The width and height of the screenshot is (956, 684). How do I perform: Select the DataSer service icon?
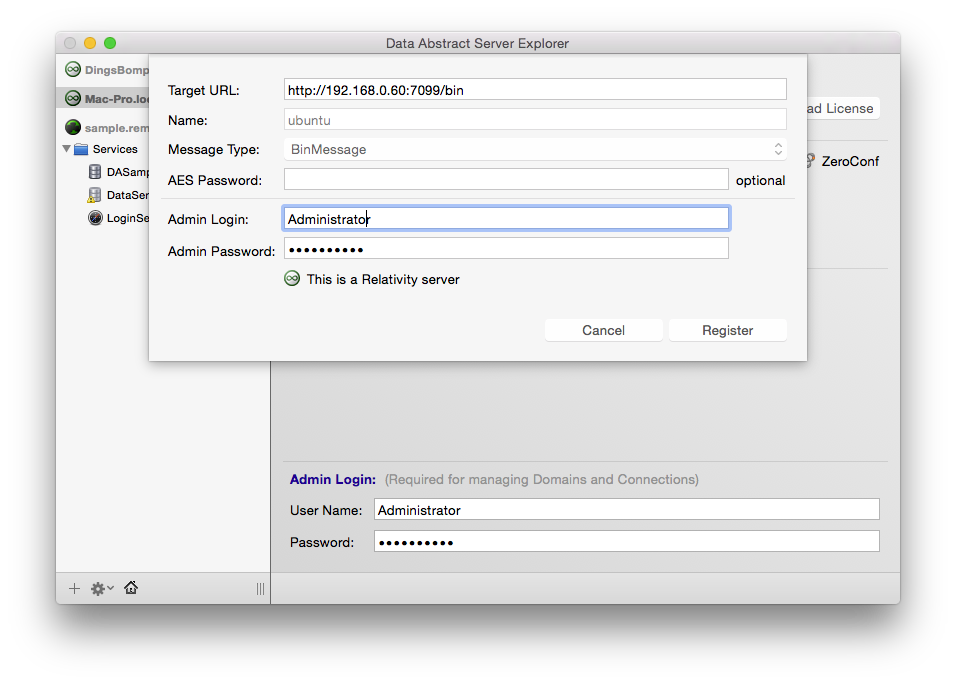tap(95, 195)
